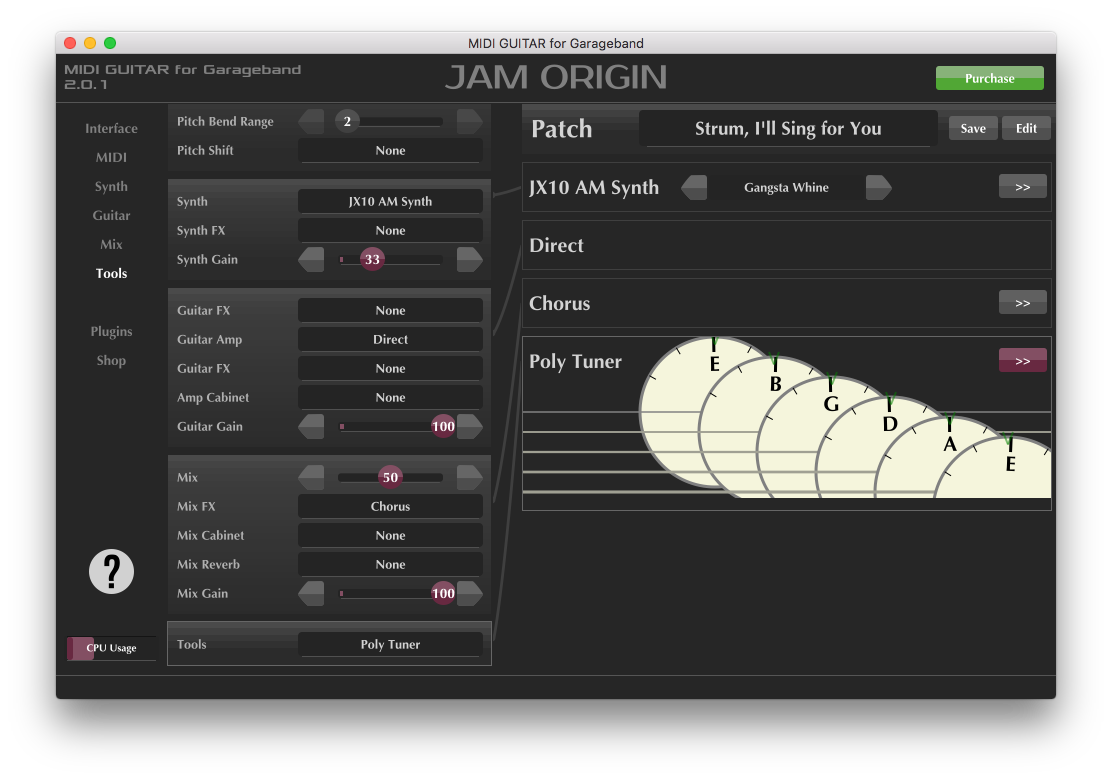The height and width of the screenshot is (779, 1112).
Task: Select next JX10 AM Synth preset
Action: point(878,187)
